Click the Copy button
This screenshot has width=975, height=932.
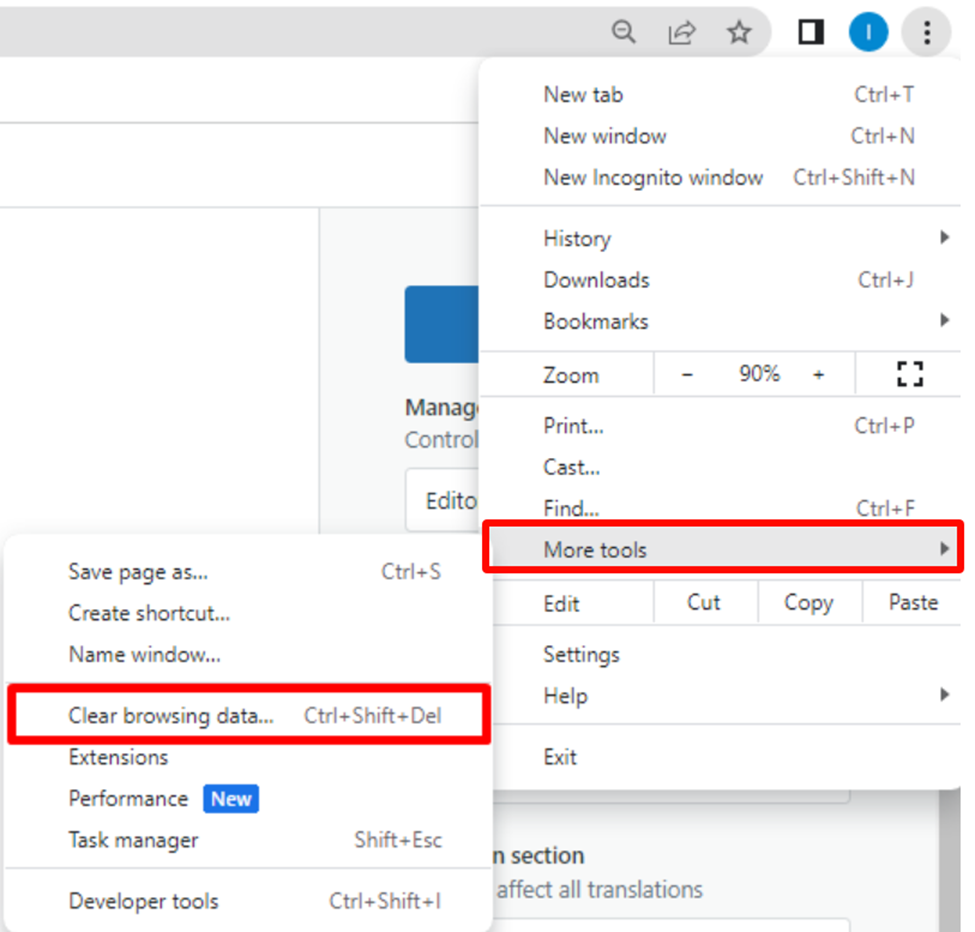coord(808,602)
